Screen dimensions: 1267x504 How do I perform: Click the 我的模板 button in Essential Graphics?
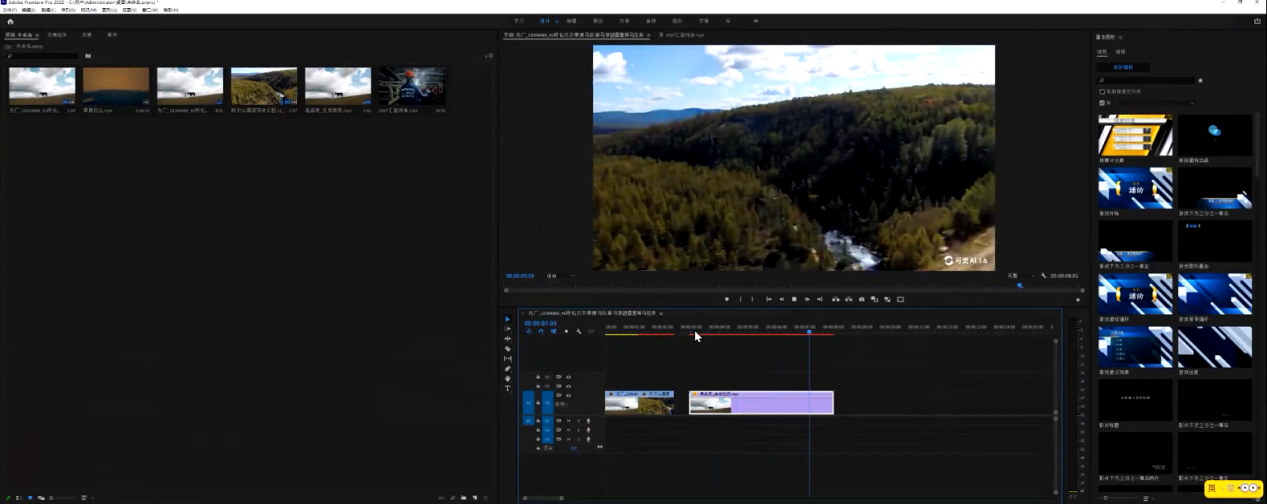[x=1124, y=68]
